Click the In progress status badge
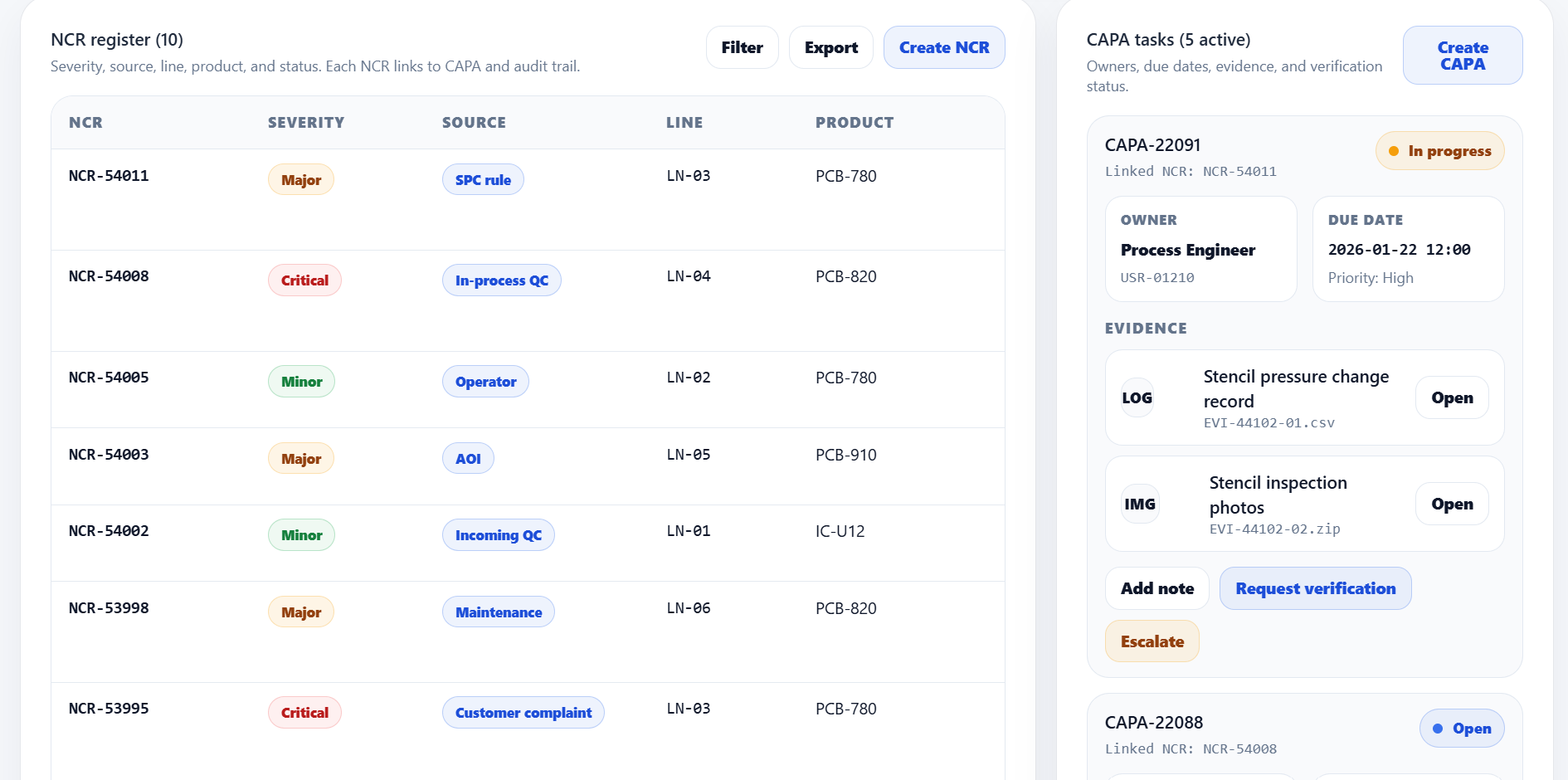Screen dimensions: 1568x780 click(1439, 151)
